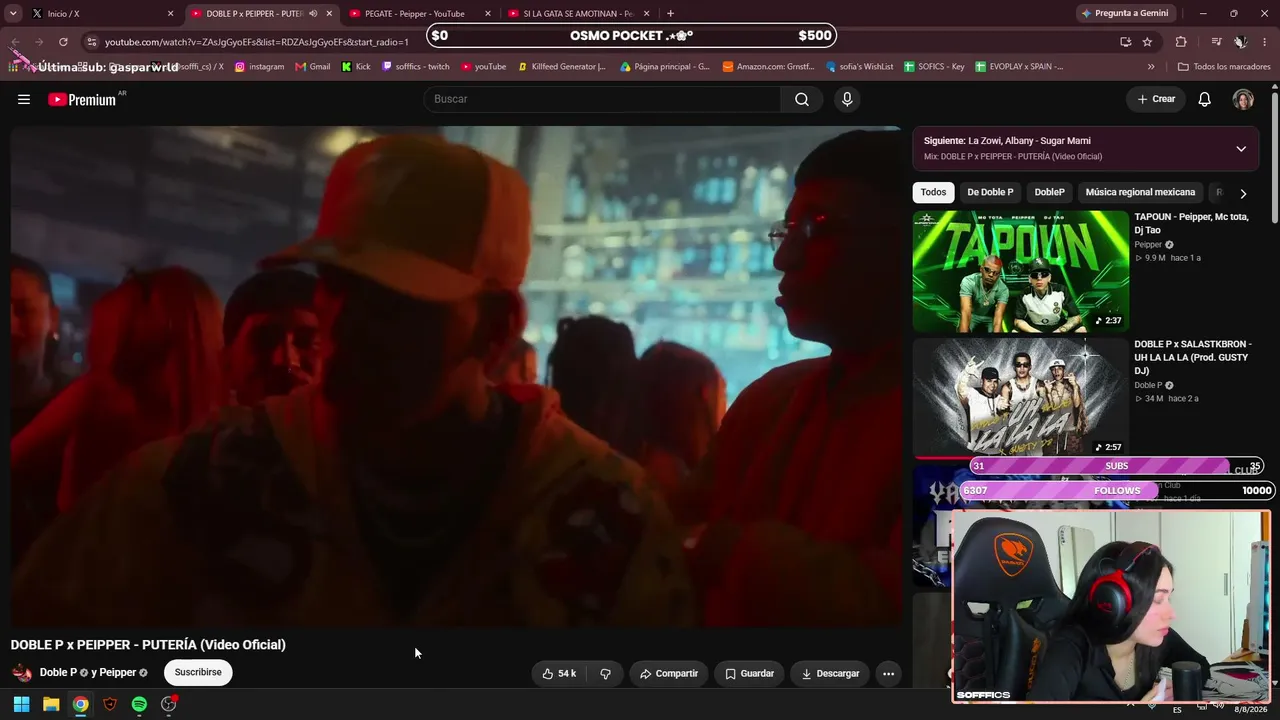Expand the Mix playlist panel
Screen dimensions: 1280x720
pos(1241,149)
